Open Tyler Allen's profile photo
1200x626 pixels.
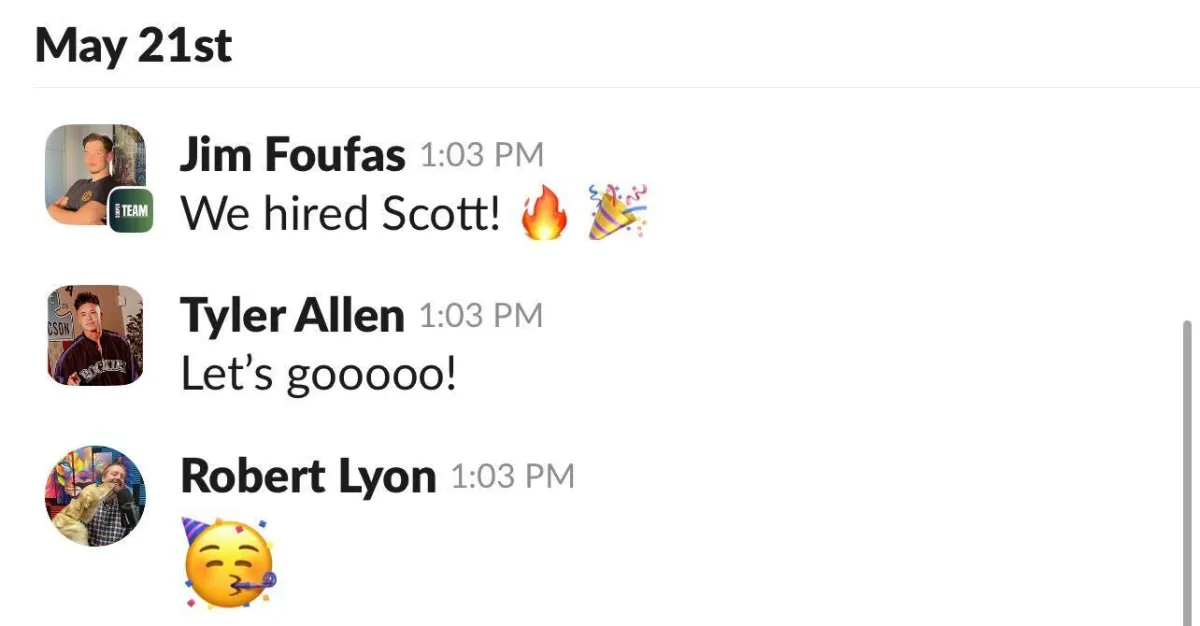(96, 335)
